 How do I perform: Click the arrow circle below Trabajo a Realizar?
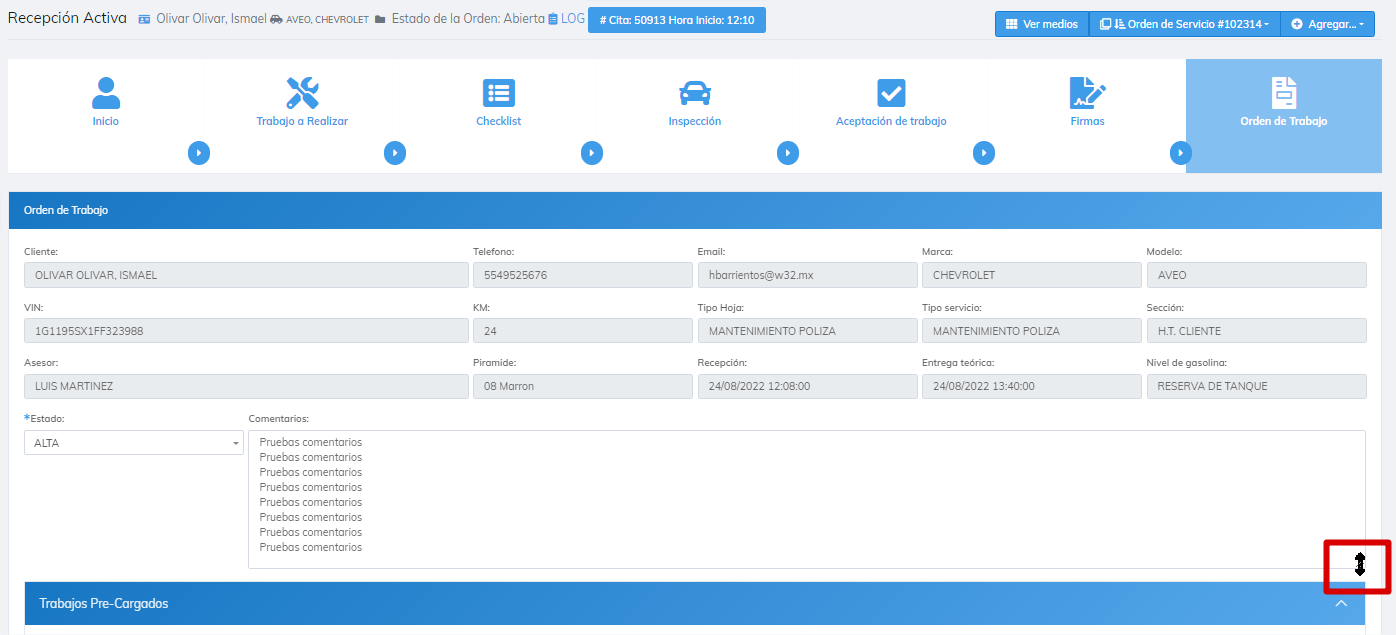coord(395,153)
